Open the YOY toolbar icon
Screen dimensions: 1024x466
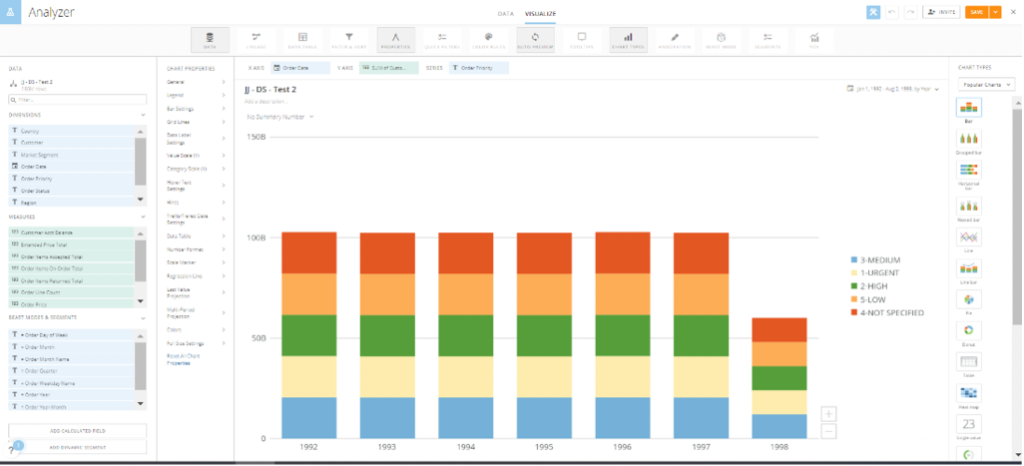(x=814, y=40)
